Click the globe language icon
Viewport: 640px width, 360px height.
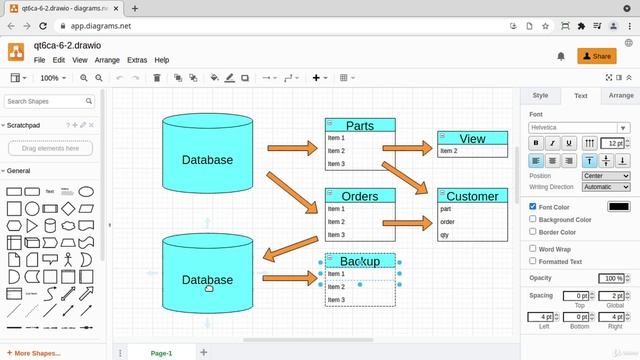629,43
